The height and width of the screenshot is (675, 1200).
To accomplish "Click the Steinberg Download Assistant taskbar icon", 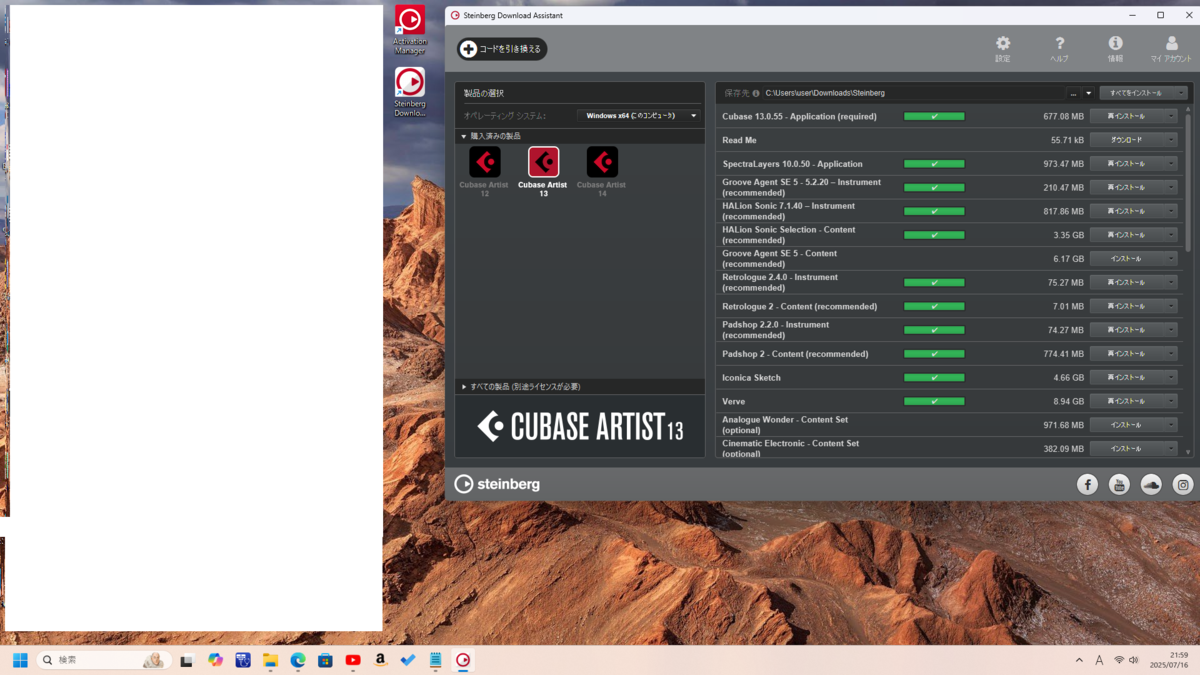I will [x=463, y=660].
